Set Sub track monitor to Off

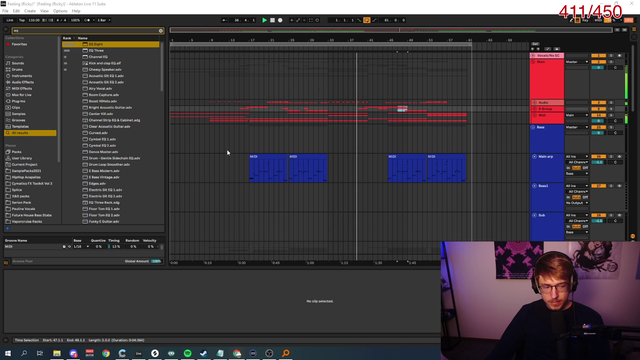coord(585,227)
